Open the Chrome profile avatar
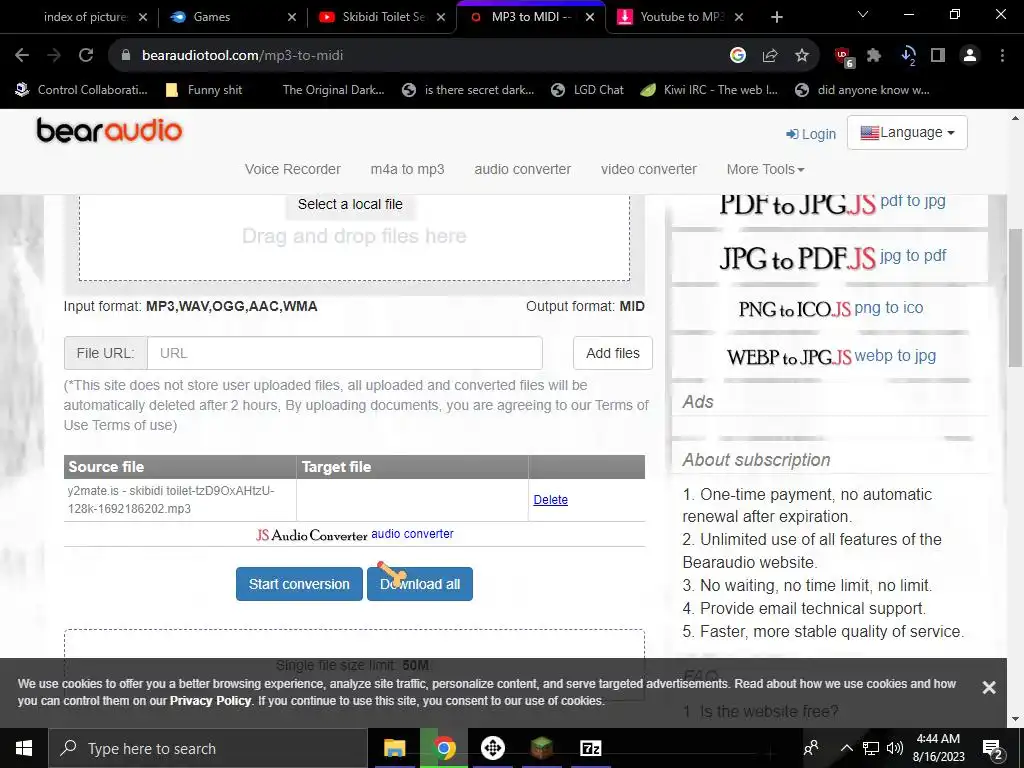Screen dimensions: 1024x768 click(x=970, y=56)
